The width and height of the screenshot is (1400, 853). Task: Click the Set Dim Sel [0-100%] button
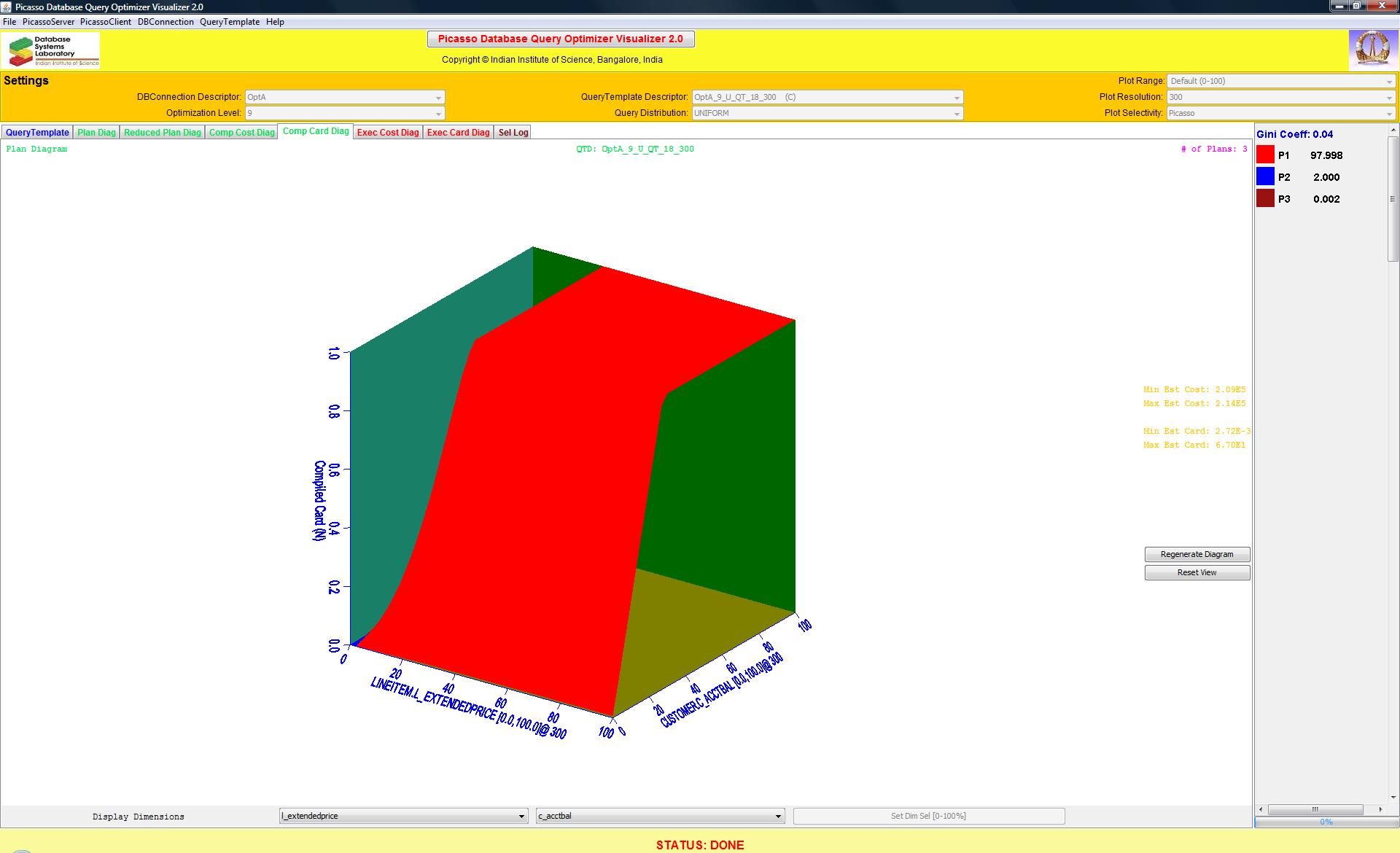coord(928,816)
